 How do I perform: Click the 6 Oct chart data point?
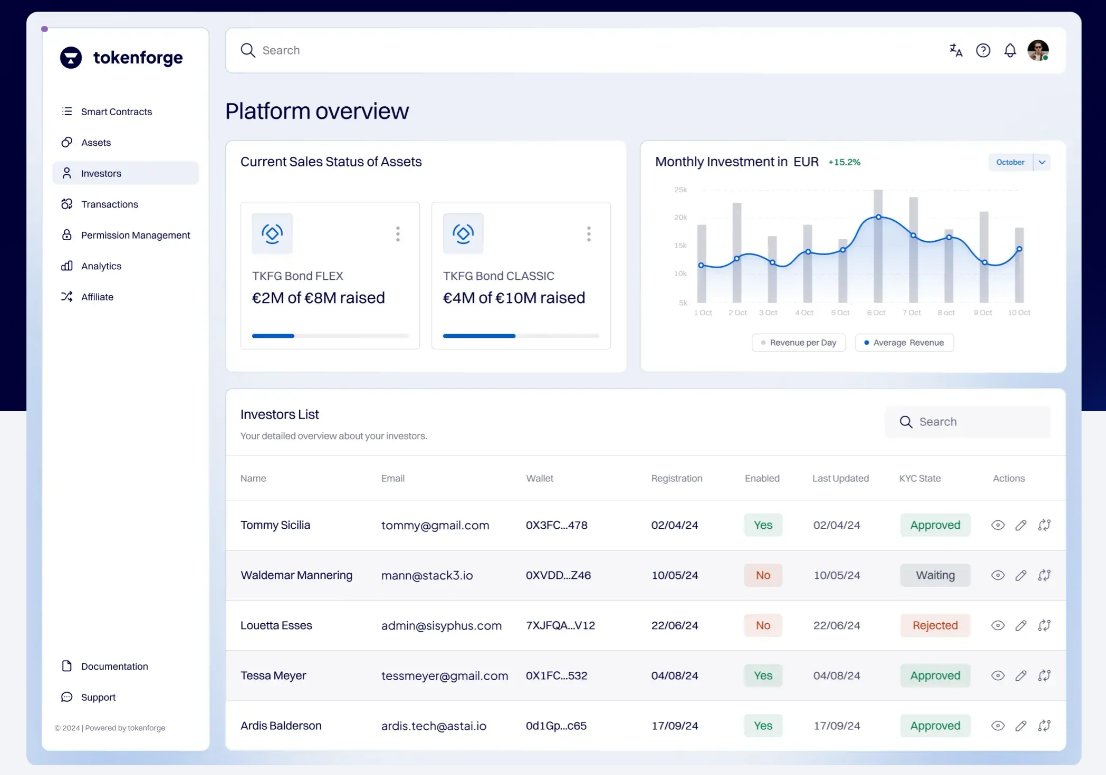[878, 217]
